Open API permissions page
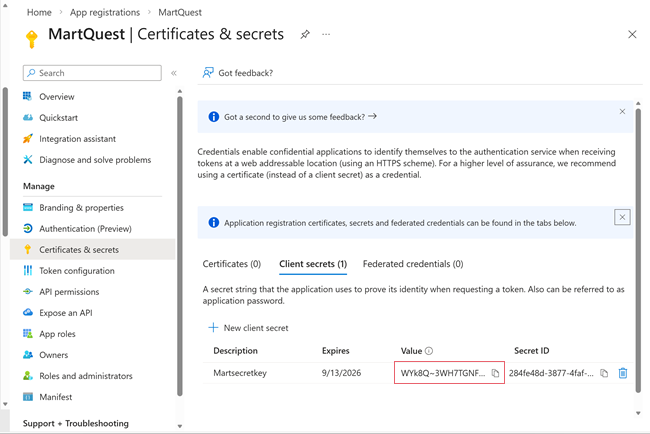 click(69, 292)
